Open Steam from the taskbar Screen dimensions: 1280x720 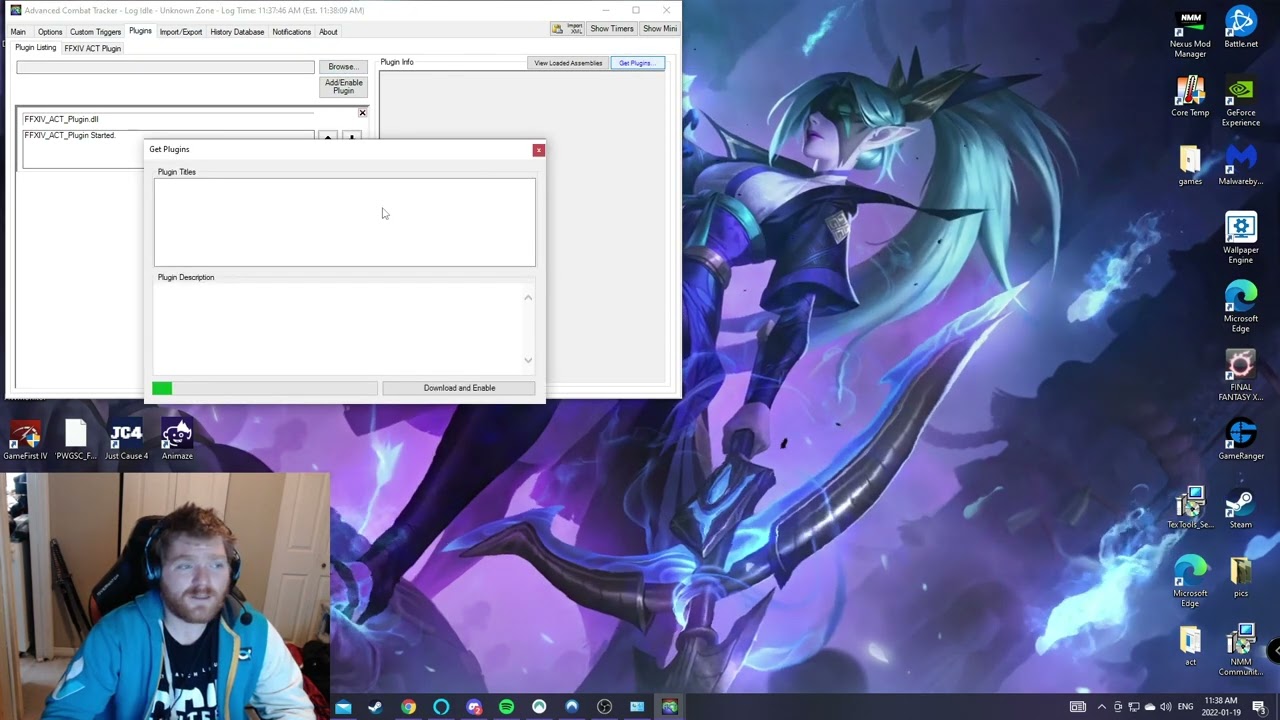(375, 707)
